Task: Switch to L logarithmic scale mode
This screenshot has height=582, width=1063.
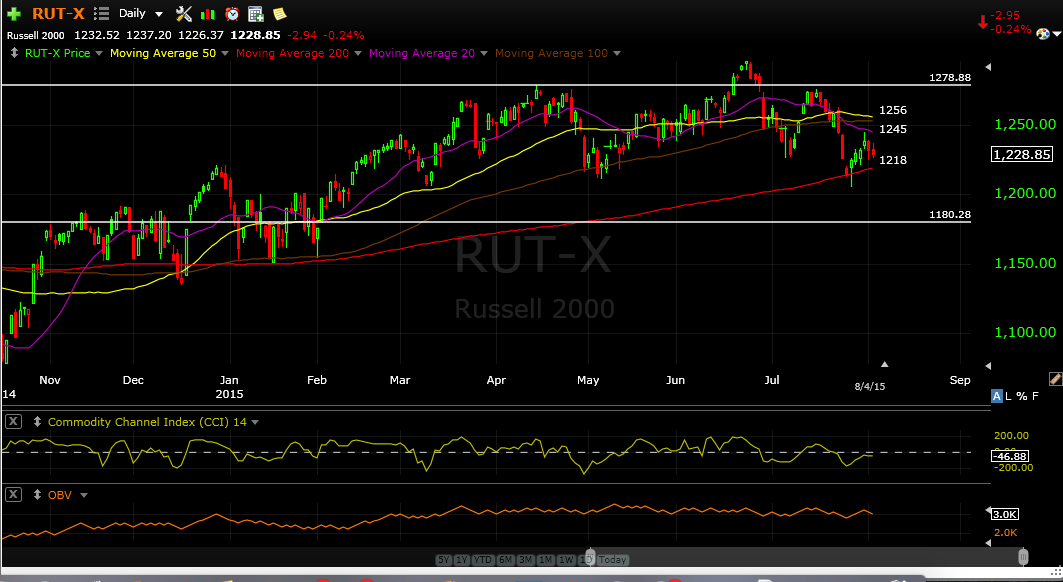Action: [x=1009, y=396]
